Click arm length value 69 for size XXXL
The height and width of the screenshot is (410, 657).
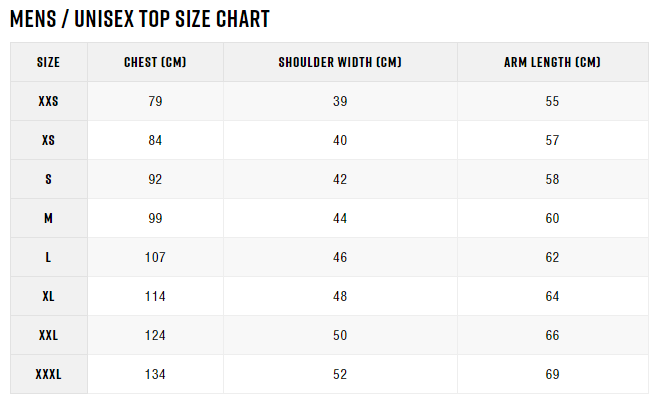pyautogui.click(x=552, y=374)
